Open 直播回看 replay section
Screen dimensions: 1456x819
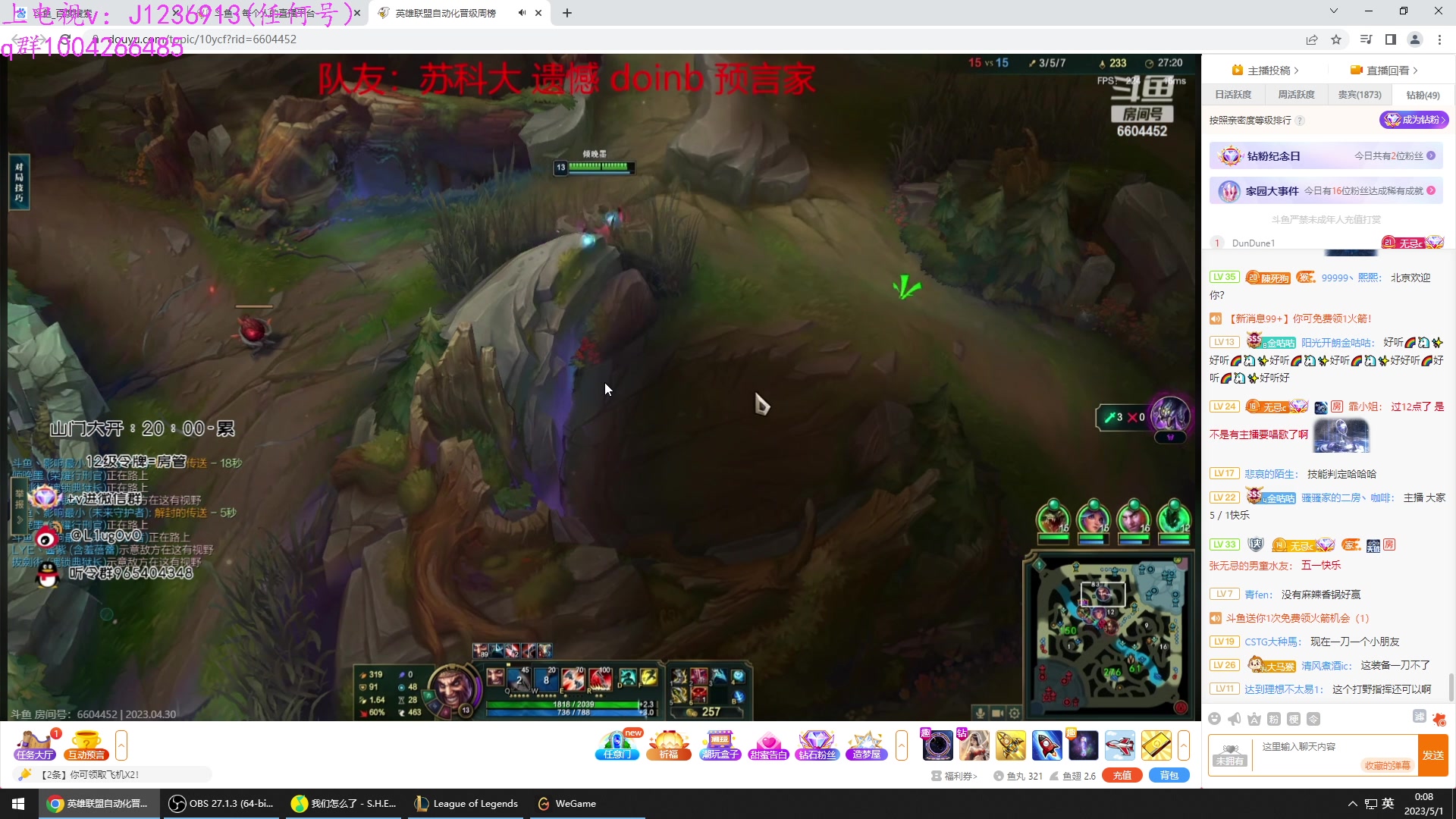point(1384,71)
